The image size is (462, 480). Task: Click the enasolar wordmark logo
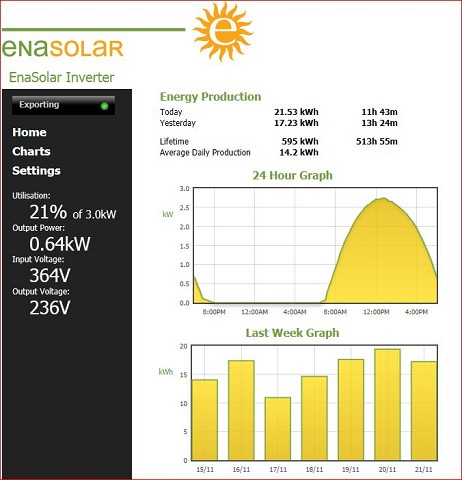tap(63, 48)
